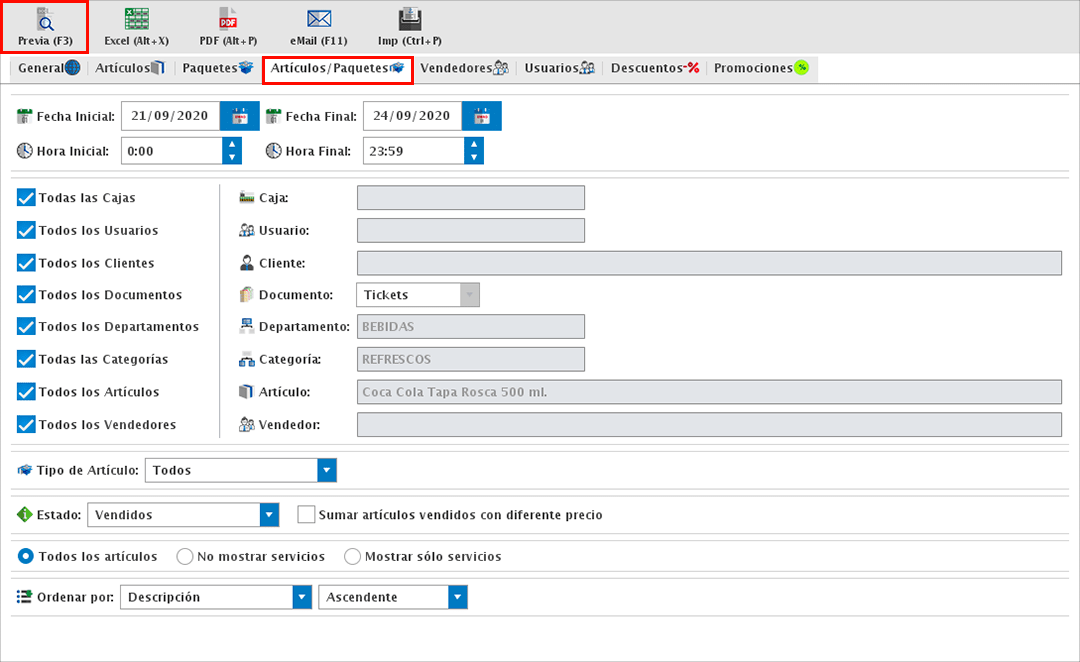Viewport: 1080px width, 662px height.
Task: Uncheck Todas las Cajas checkbox
Action: 27,198
